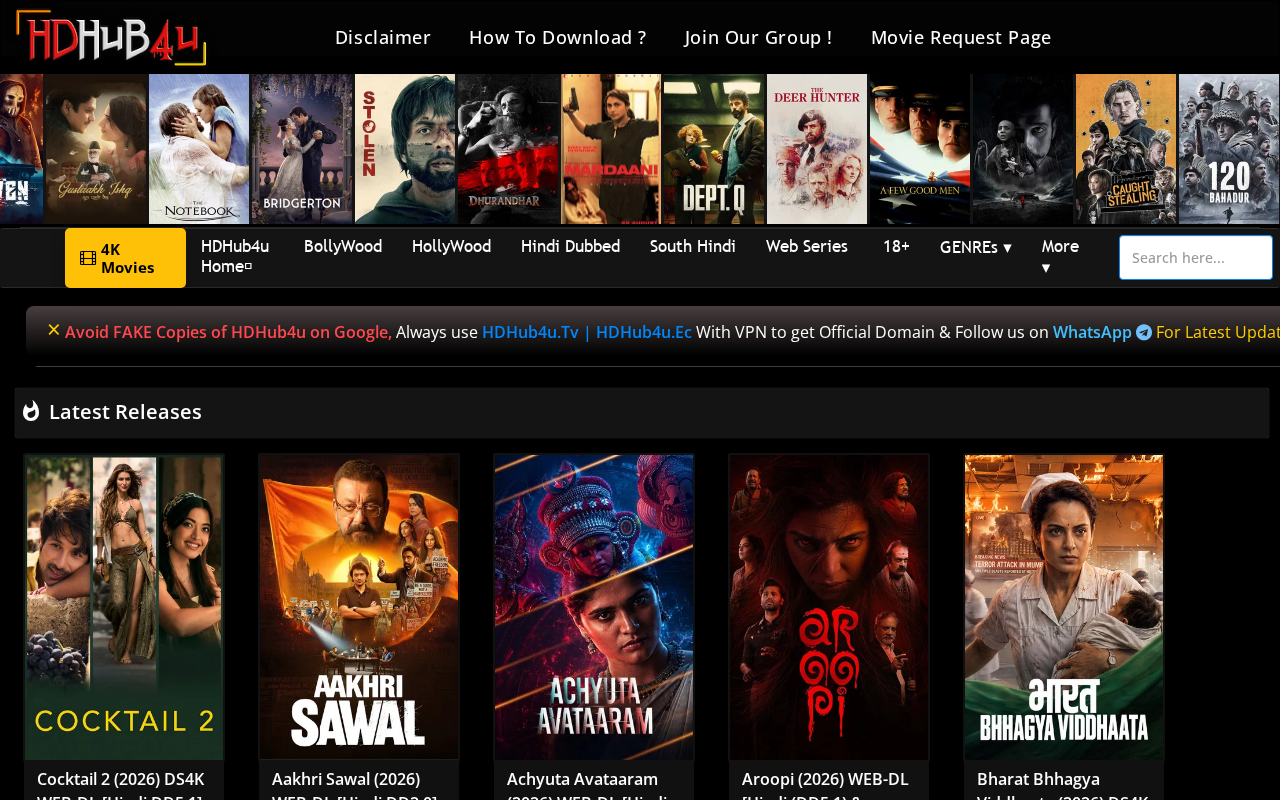The image size is (1280, 800).
Task: Click the Aroopi (2026) WEB-DL title link
Action: tap(825, 784)
